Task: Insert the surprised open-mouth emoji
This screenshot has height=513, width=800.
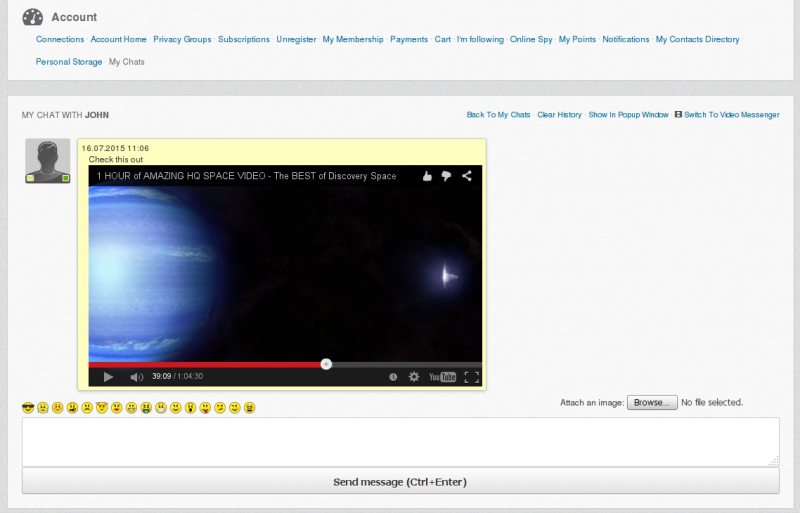Action: pyautogui.click(x=190, y=407)
